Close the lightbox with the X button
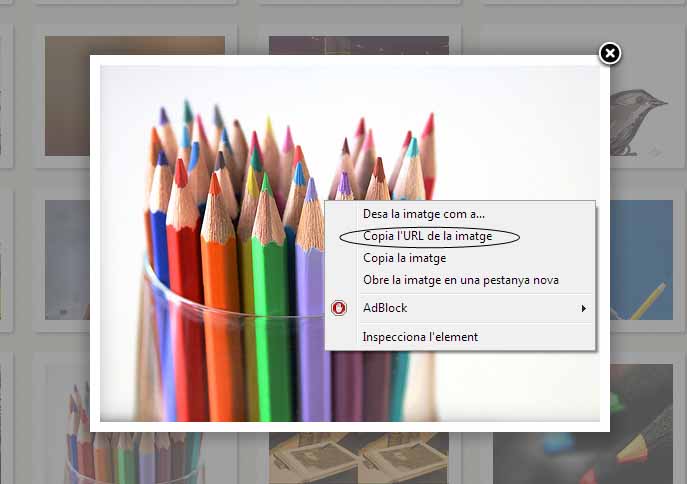 tap(609, 53)
